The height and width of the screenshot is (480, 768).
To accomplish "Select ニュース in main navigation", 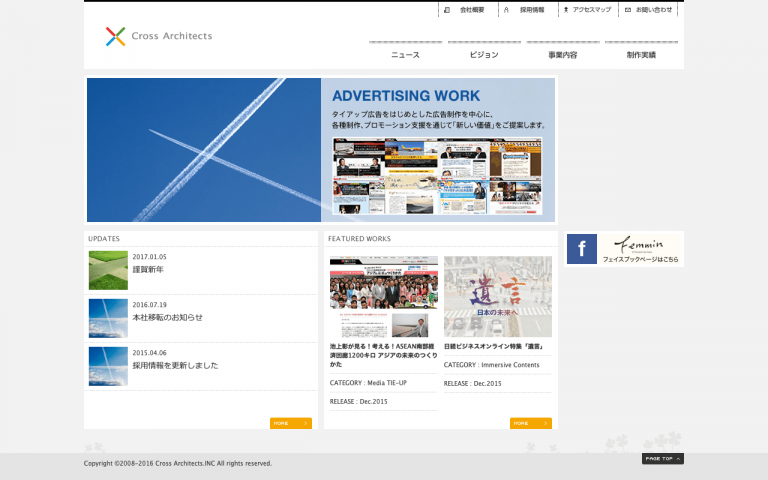I will click(406, 54).
